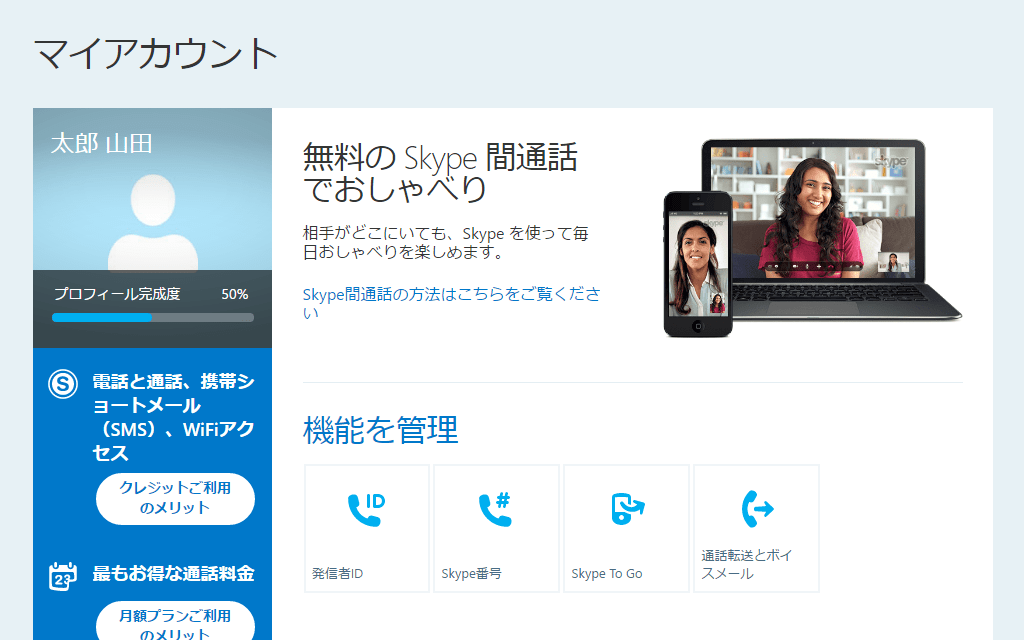This screenshot has height=640, width=1024.
Task: Click the profile avatar placeholder
Action: point(153,222)
